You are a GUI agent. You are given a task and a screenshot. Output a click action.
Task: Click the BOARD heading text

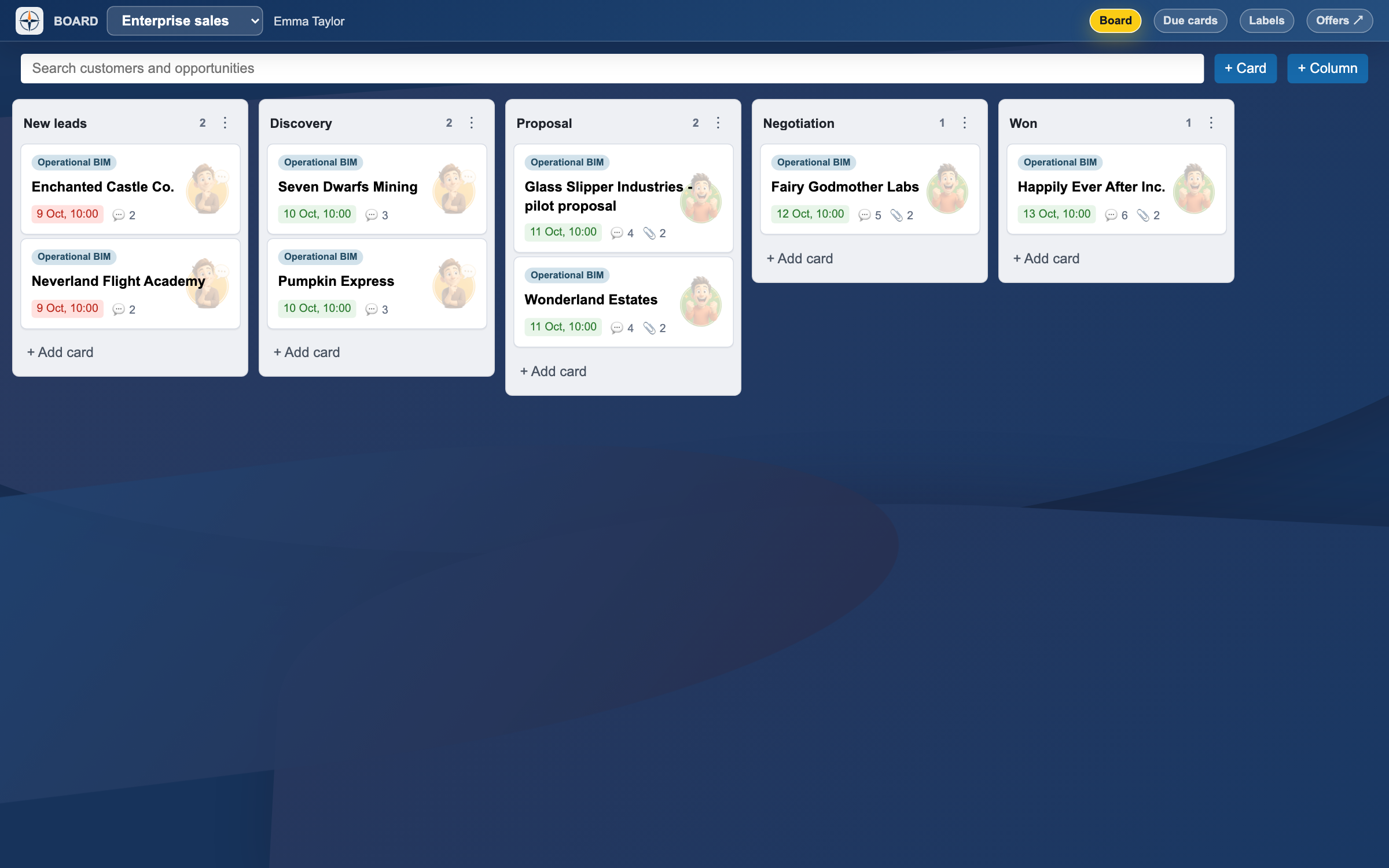pos(76,21)
